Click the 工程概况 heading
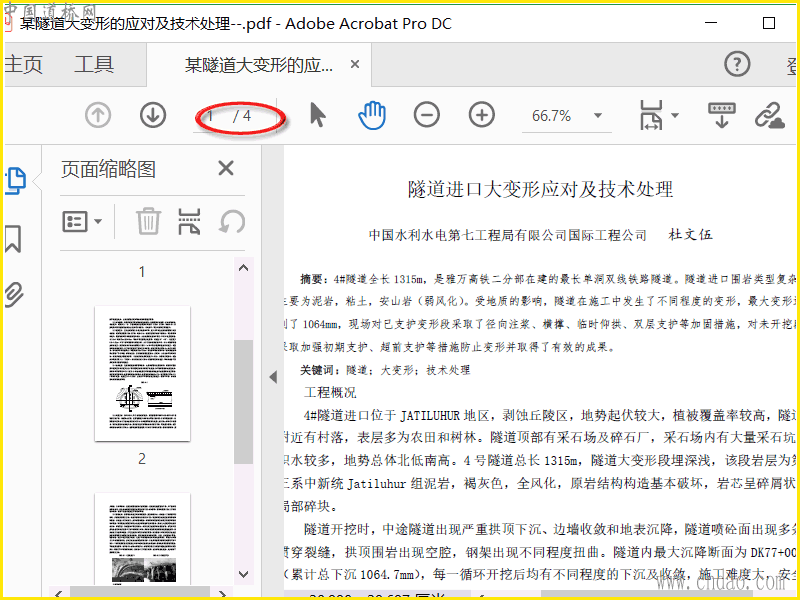Screen dimensions: 800x600 tap(331, 392)
